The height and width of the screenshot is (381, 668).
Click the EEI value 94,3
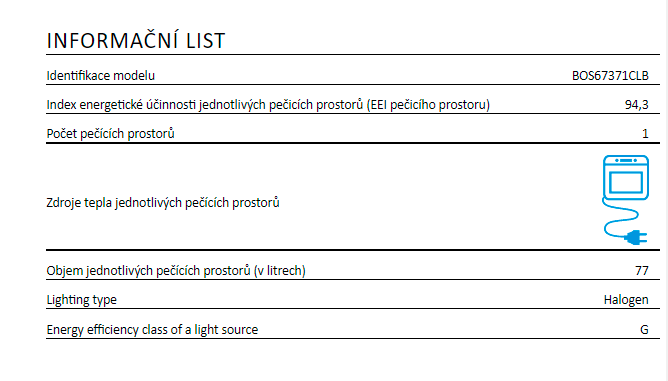pos(636,105)
